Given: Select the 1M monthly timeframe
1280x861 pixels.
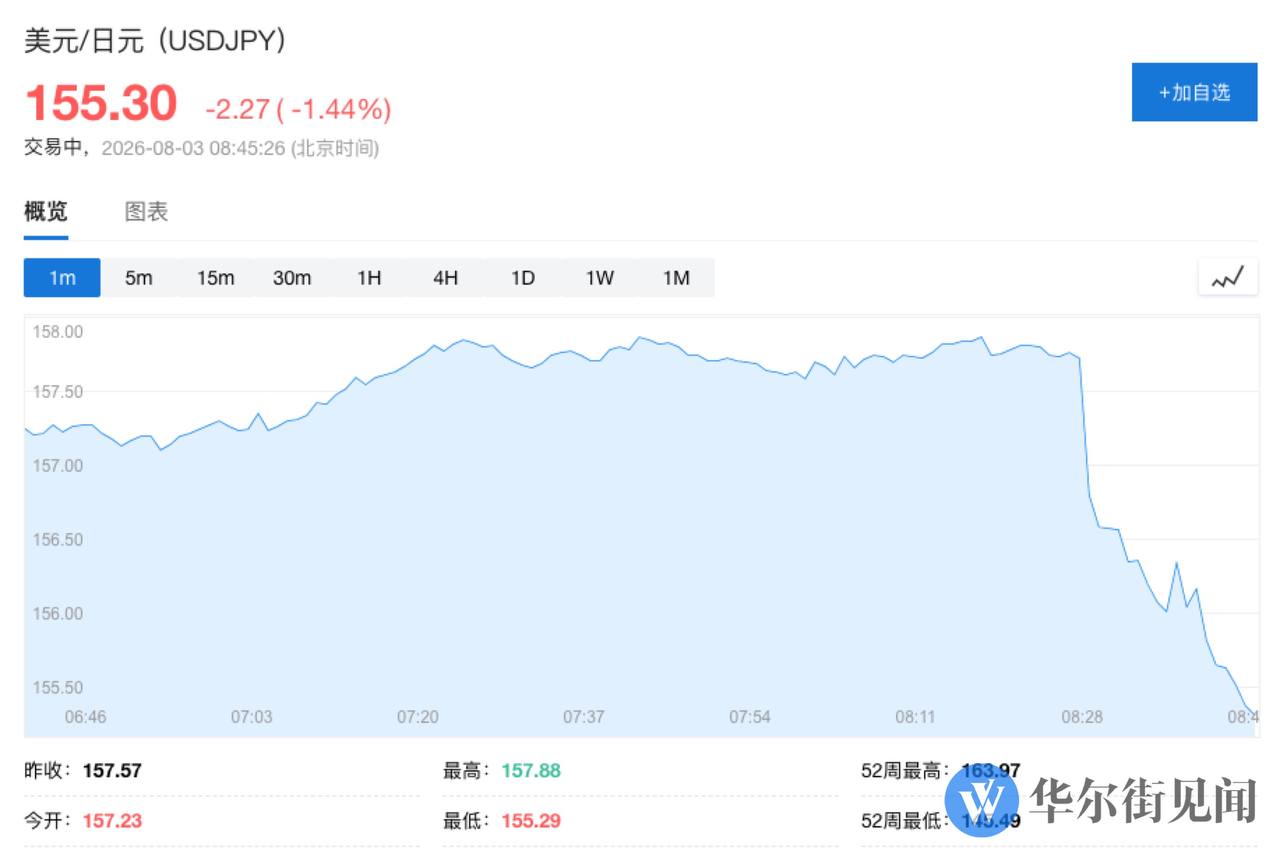Looking at the screenshot, I should (677, 278).
